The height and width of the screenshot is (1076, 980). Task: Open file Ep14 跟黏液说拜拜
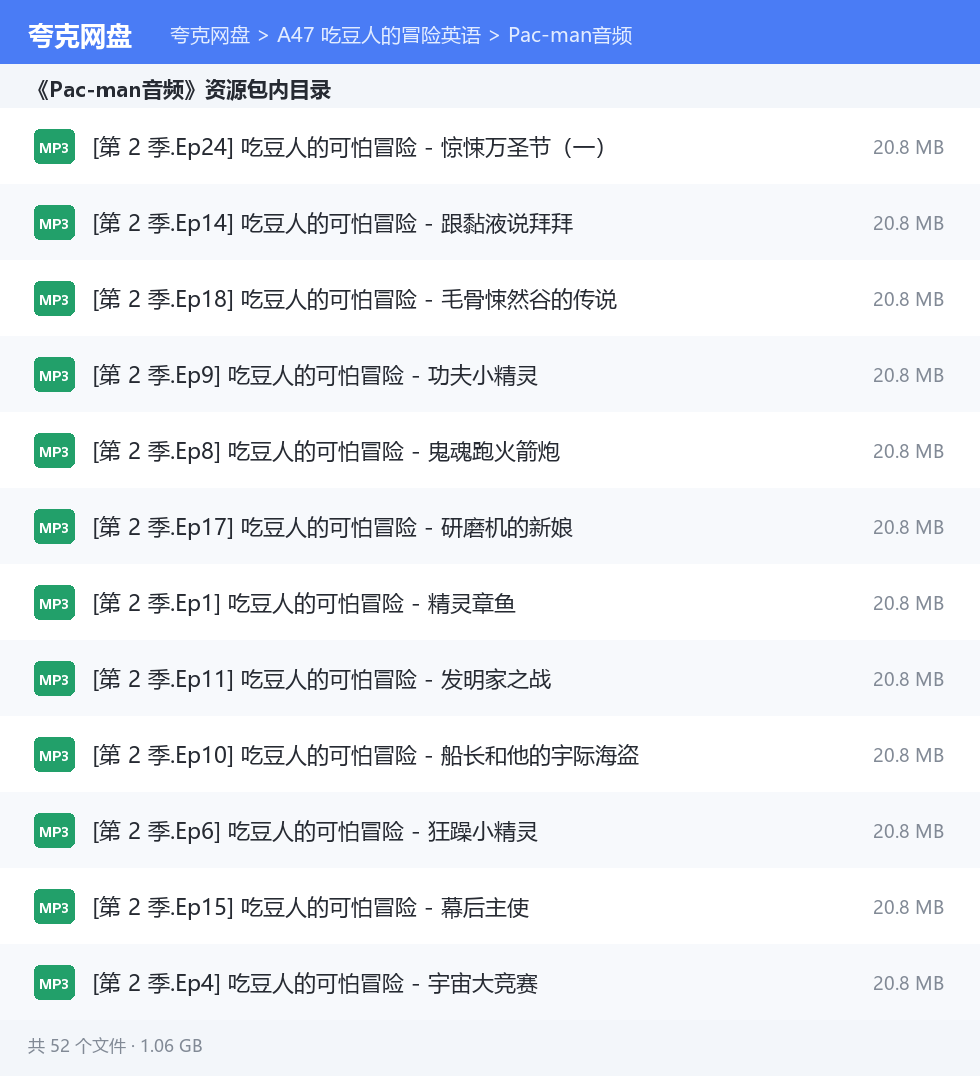click(x=333, y=223)
